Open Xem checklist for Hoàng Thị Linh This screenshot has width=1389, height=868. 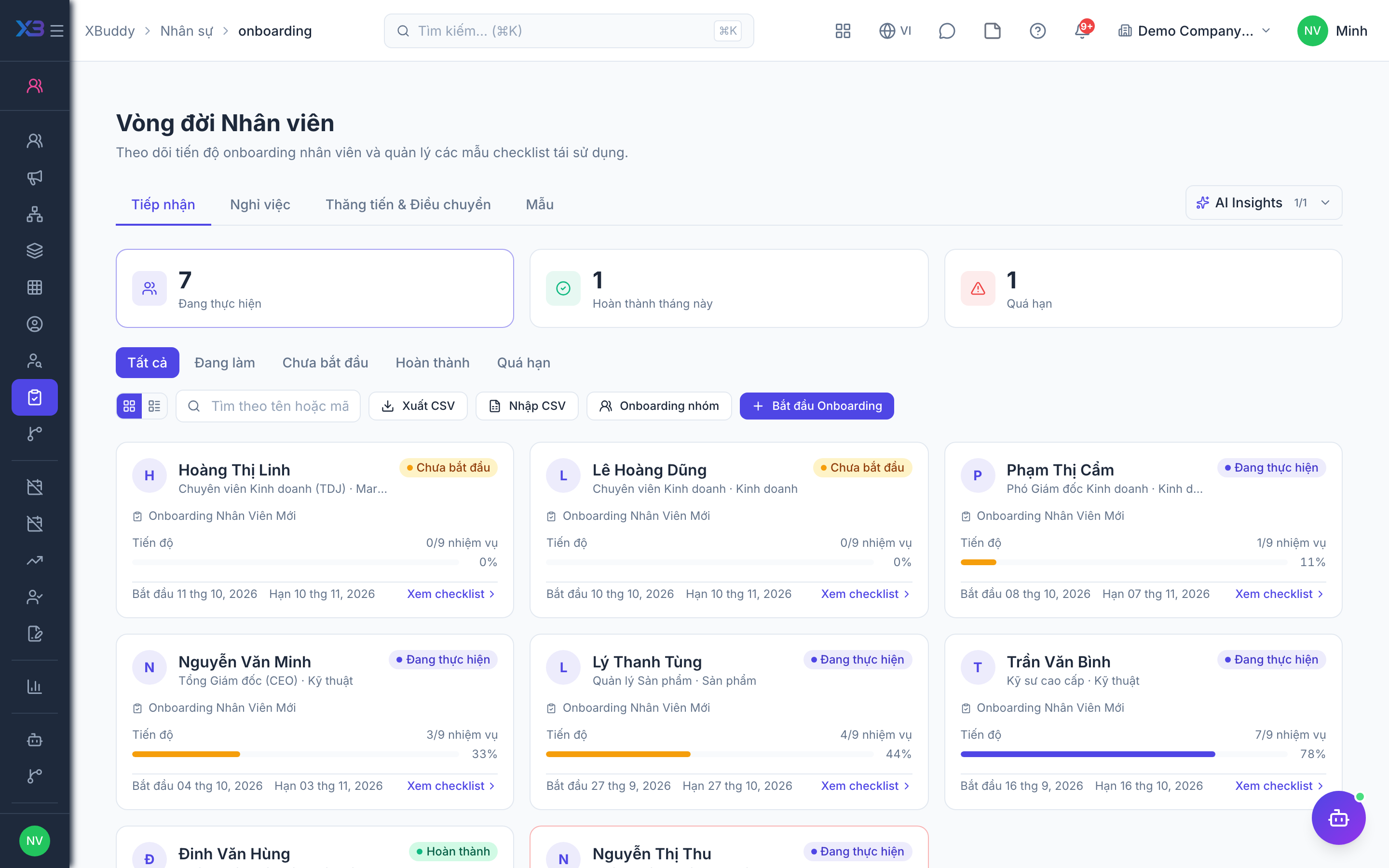[x=450, y=594]
